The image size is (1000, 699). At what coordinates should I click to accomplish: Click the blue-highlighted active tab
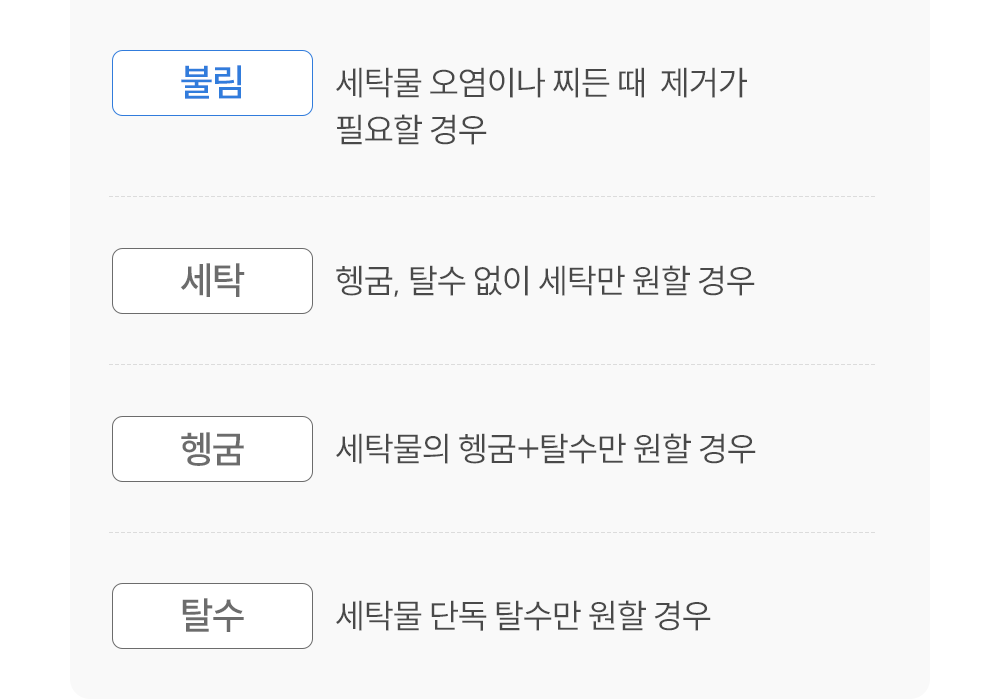click(x=212, y=83)
